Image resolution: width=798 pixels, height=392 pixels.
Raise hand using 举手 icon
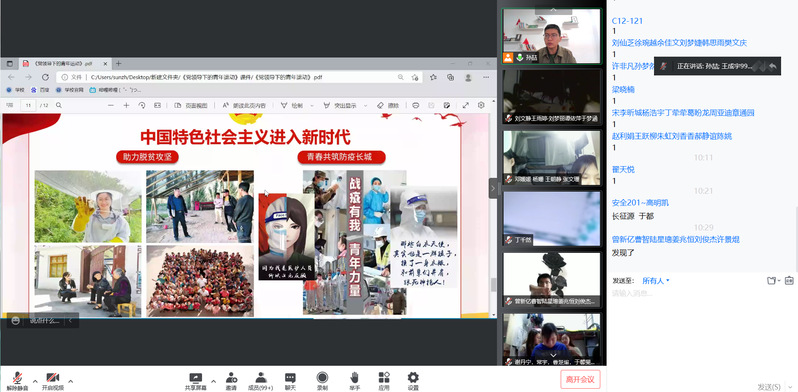point(354,381)
